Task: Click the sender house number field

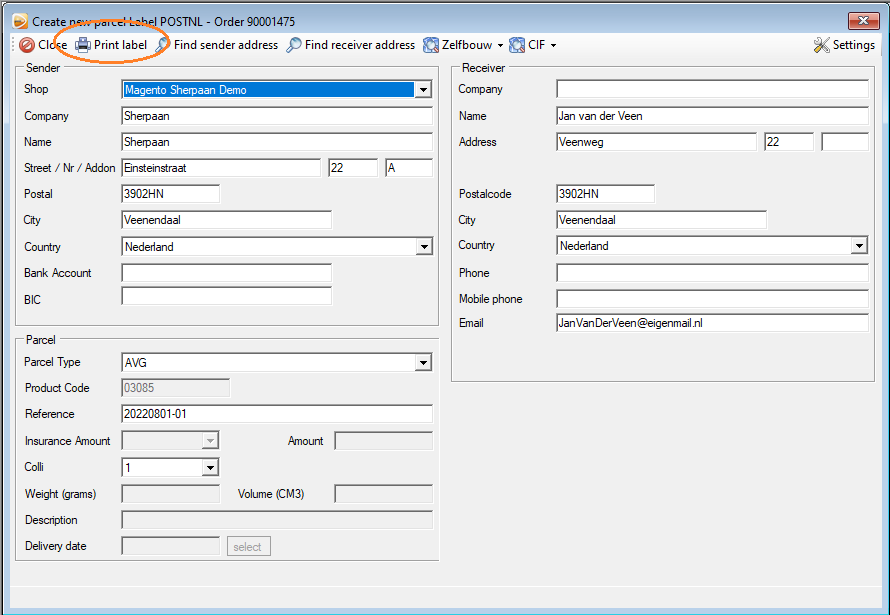Action: tap(353, 168)
